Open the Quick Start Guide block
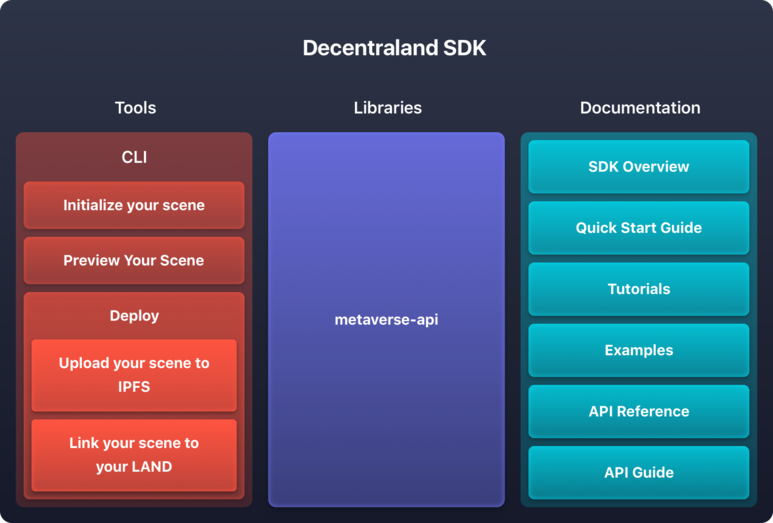Image resolution: width=773 pixels, height=523 pixels. tap(639, 228)
